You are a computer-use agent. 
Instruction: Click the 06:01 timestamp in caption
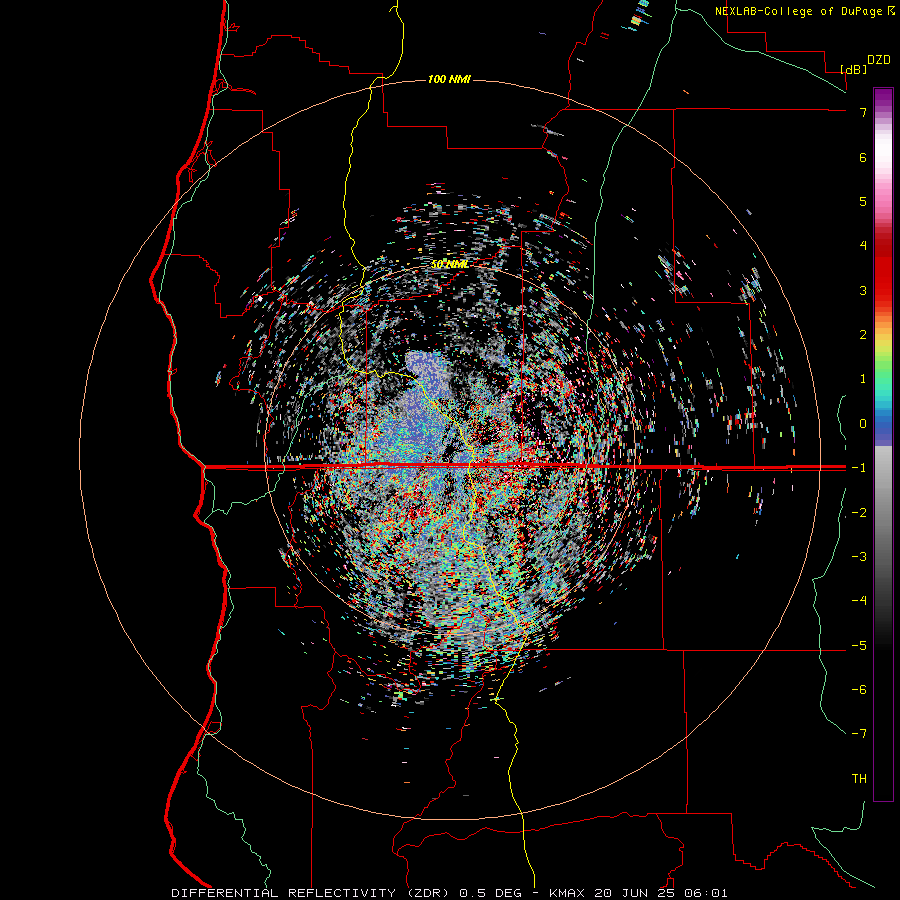[x=706, y=893]
